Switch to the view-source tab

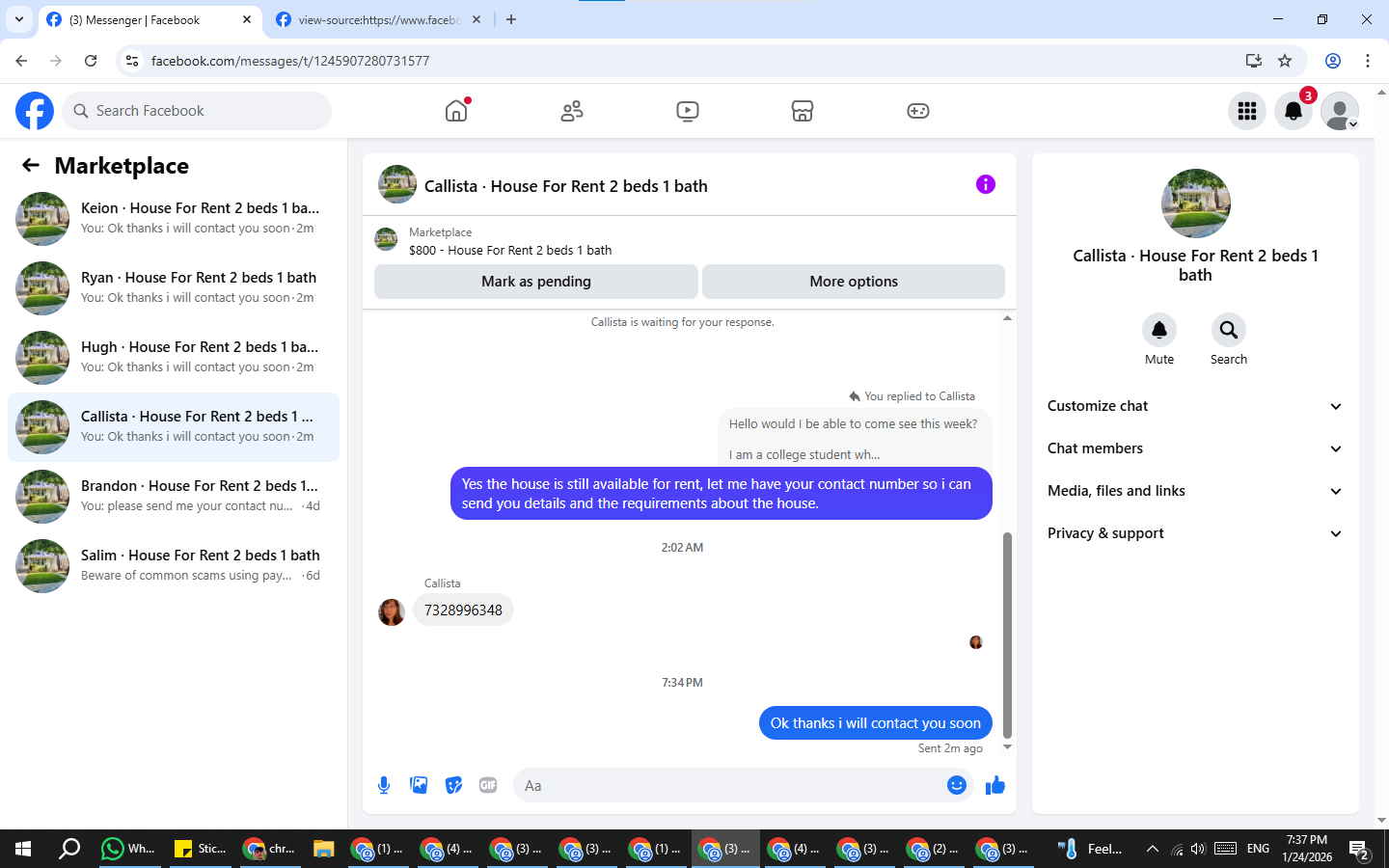[x=378, y=19]
